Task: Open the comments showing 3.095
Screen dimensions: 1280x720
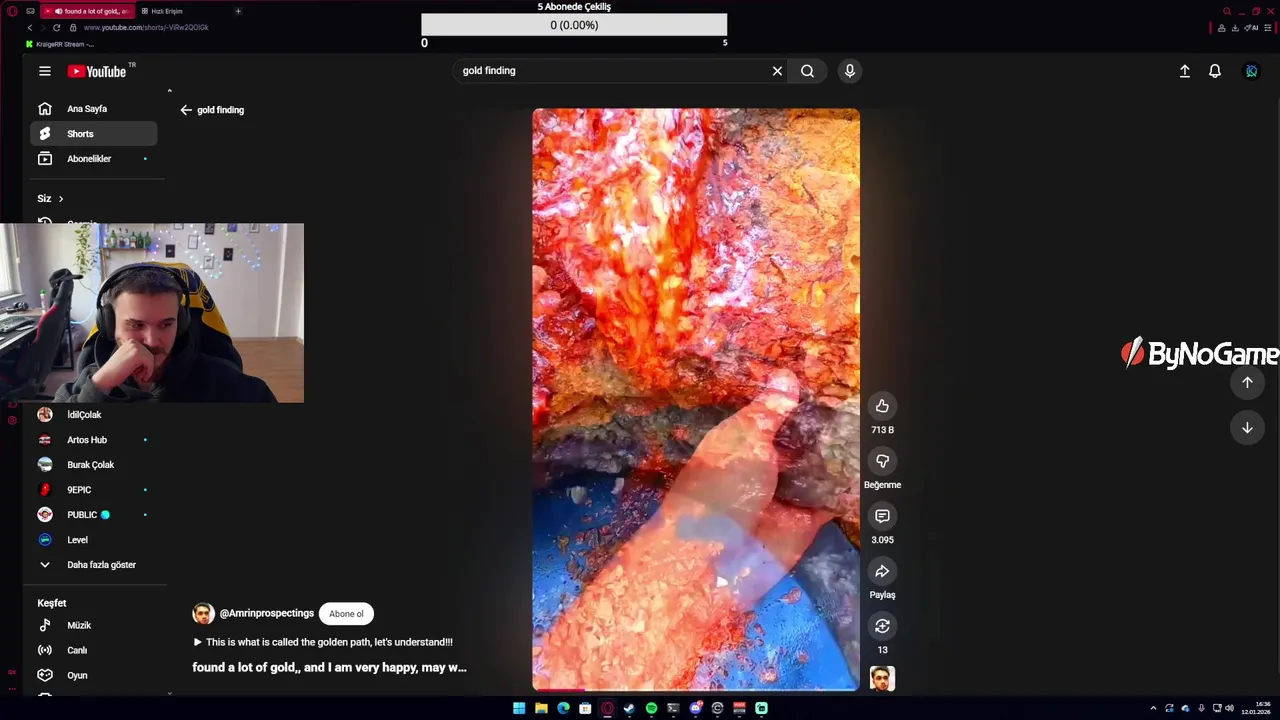Action: tap(882, 516)
